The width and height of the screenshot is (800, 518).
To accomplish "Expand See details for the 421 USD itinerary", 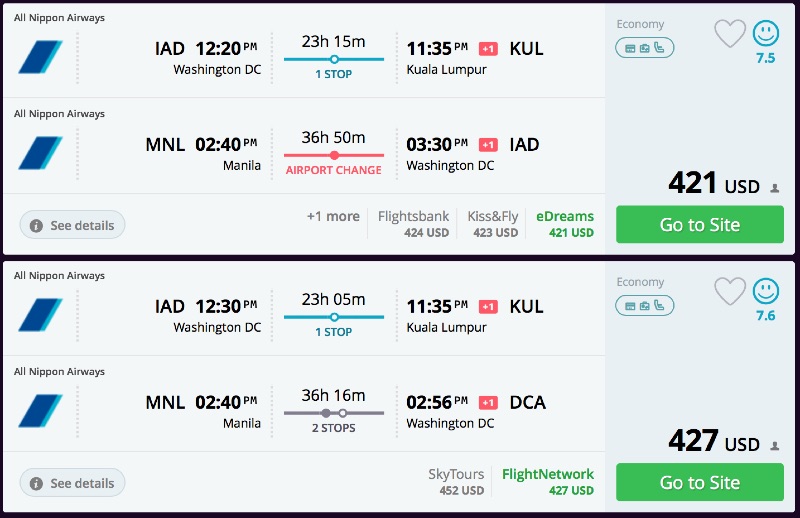I will (x=73, y=225).
